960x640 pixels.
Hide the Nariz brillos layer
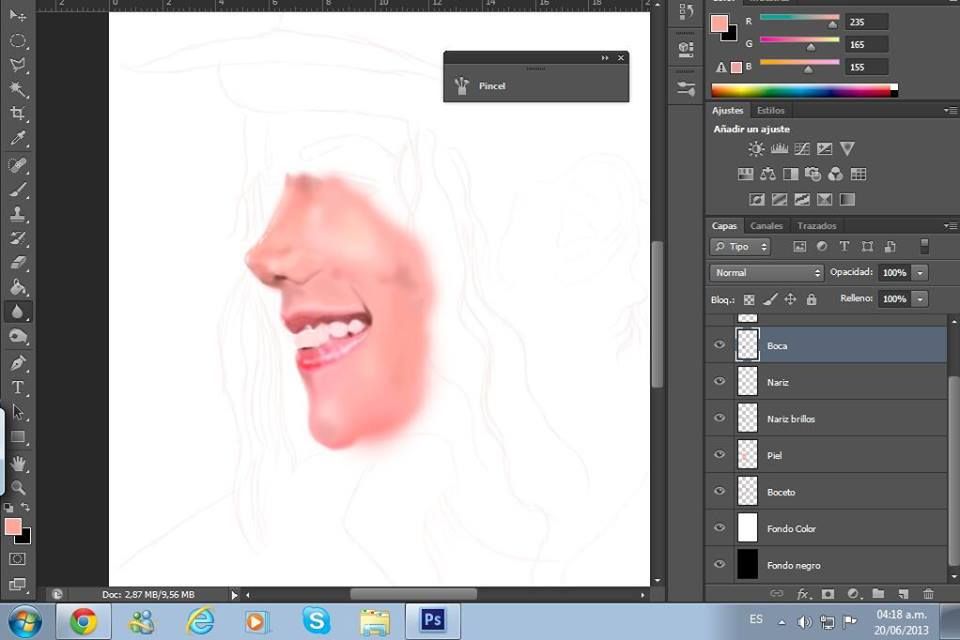tap(719, 418)
